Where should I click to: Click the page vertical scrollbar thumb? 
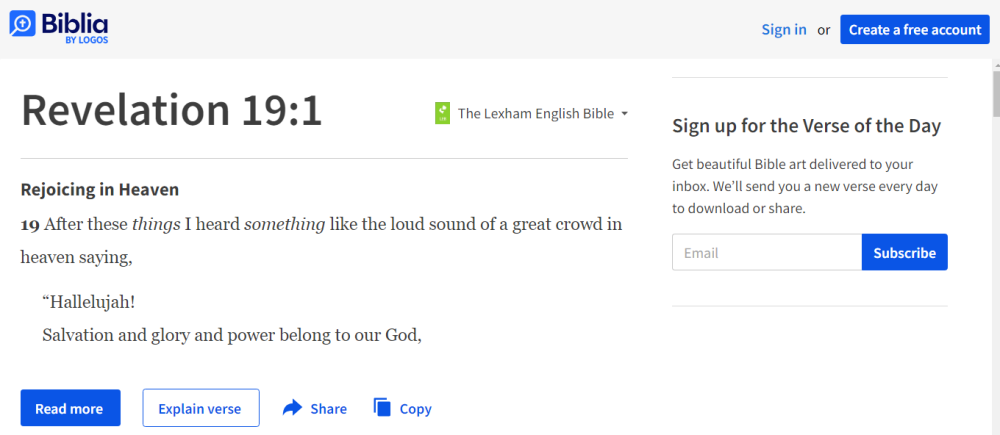click(x=996, y=94)
